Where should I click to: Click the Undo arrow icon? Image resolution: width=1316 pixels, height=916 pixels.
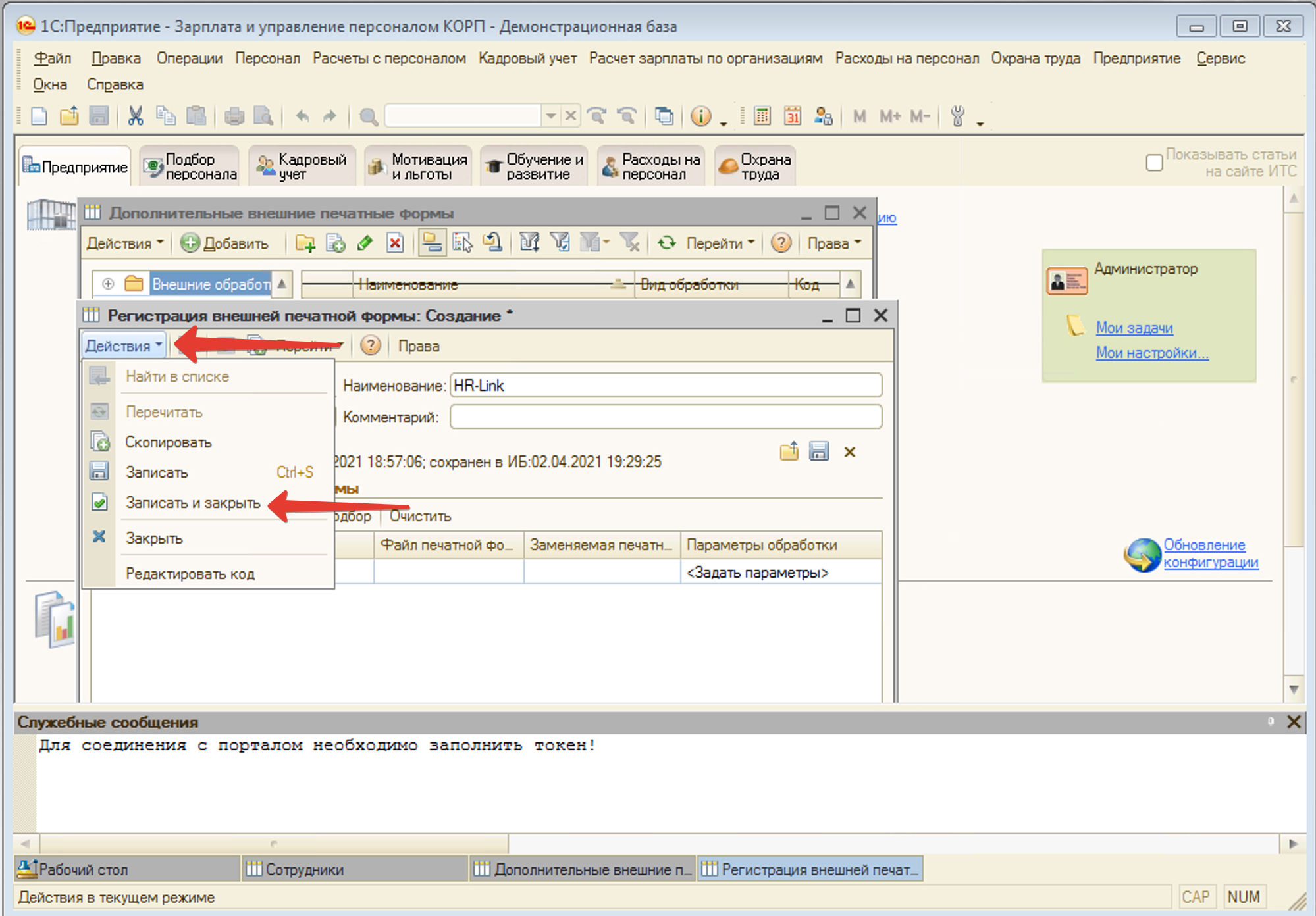coord(302,116)
